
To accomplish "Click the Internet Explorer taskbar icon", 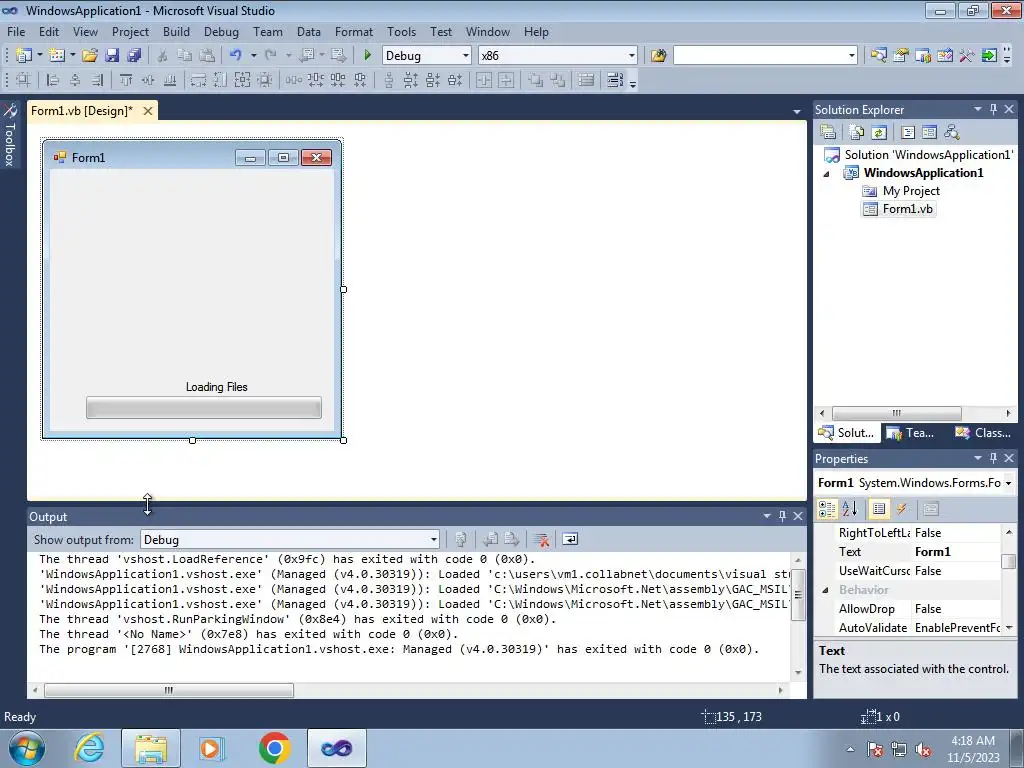I will [89, 748].
